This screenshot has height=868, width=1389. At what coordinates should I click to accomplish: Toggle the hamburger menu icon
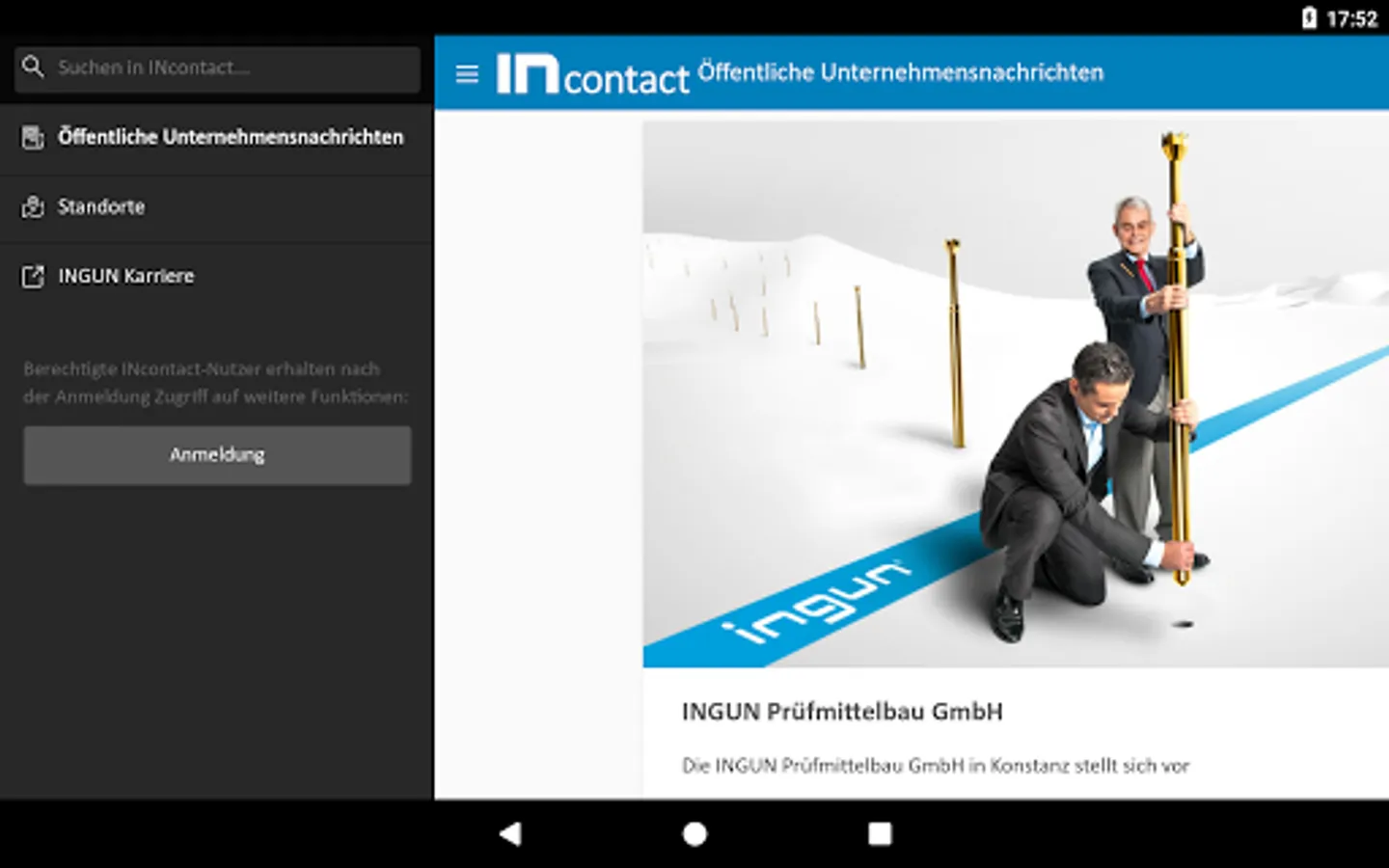467,73
